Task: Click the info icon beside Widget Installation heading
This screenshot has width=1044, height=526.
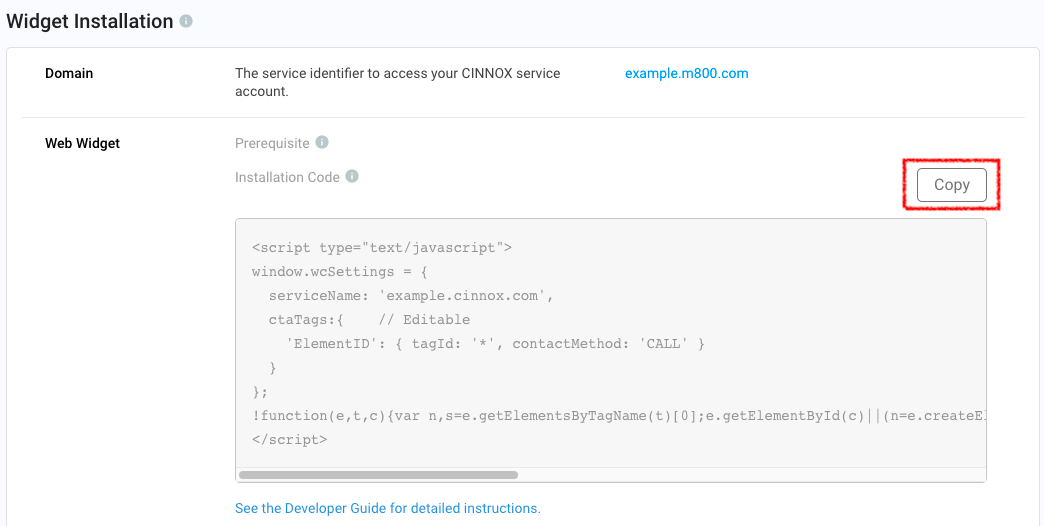Action: point(186,21)
